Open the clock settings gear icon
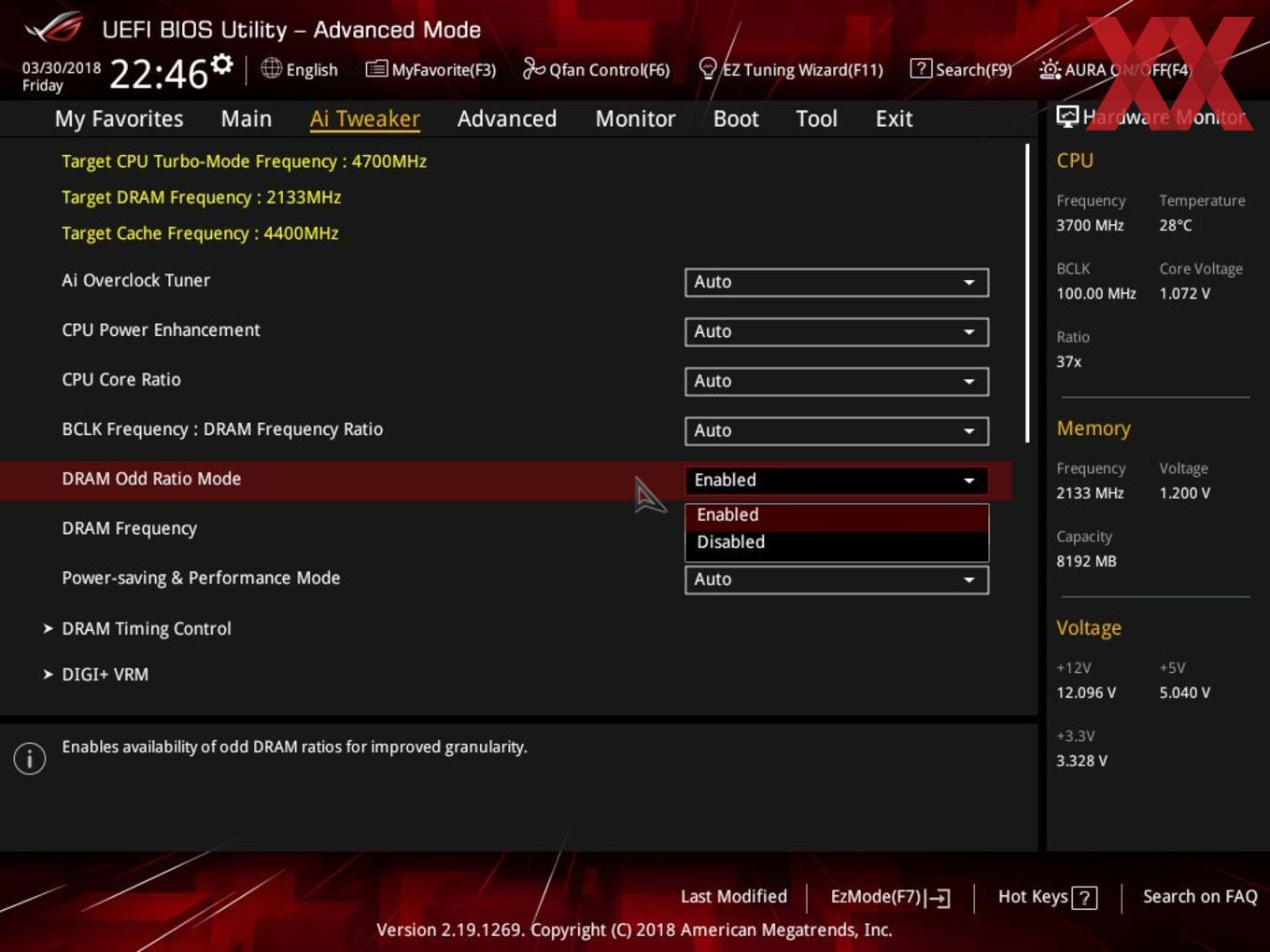The image size is (1270, 952). point(222,64)
